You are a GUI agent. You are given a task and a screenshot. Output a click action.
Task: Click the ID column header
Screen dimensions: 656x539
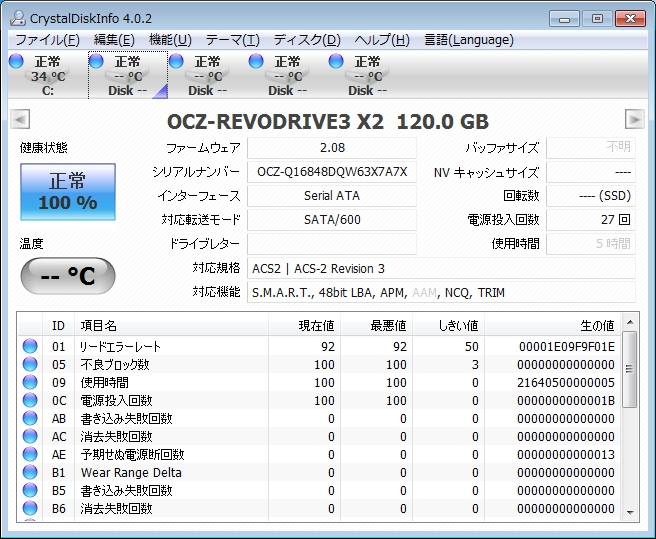[59, 325]
